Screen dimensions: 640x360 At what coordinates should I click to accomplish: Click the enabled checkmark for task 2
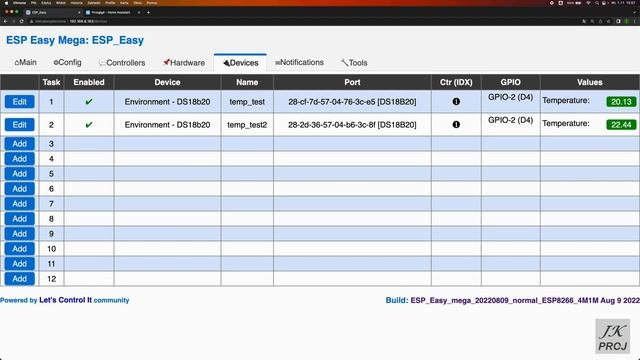[89, 124]
